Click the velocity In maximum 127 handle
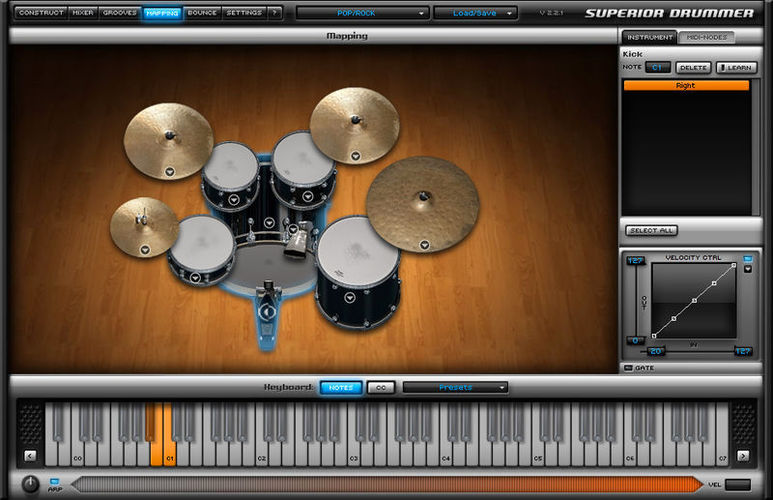Image resolution: width=773 pixels, height=500 pixels. point(743,351)
